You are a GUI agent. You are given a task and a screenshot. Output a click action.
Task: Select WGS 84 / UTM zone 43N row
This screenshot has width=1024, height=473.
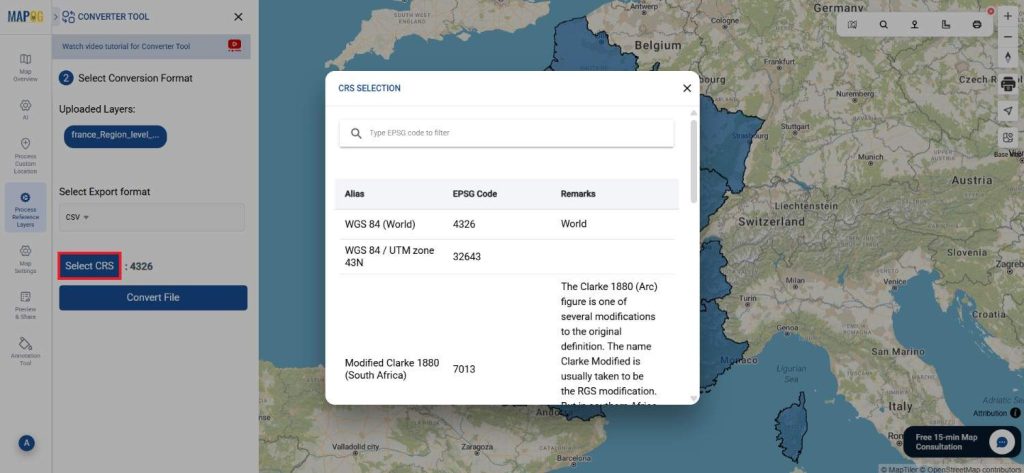point(505,256)
